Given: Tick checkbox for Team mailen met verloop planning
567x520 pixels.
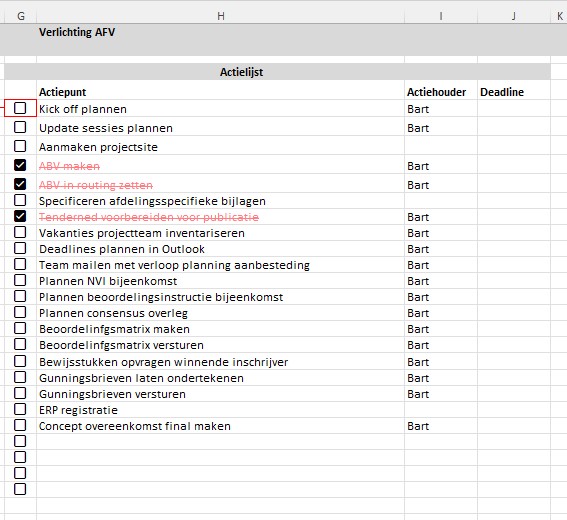Looking at the screenshot, I should (x=20, y=264).
